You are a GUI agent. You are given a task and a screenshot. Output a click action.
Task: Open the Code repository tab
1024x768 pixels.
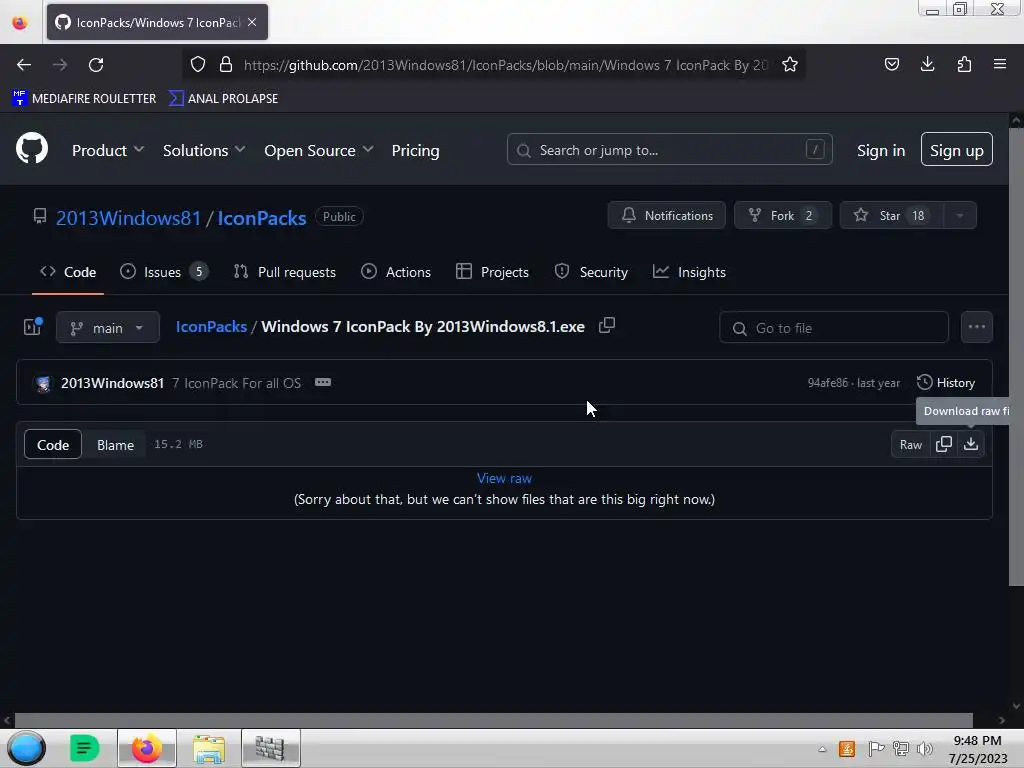click(68, 272)
